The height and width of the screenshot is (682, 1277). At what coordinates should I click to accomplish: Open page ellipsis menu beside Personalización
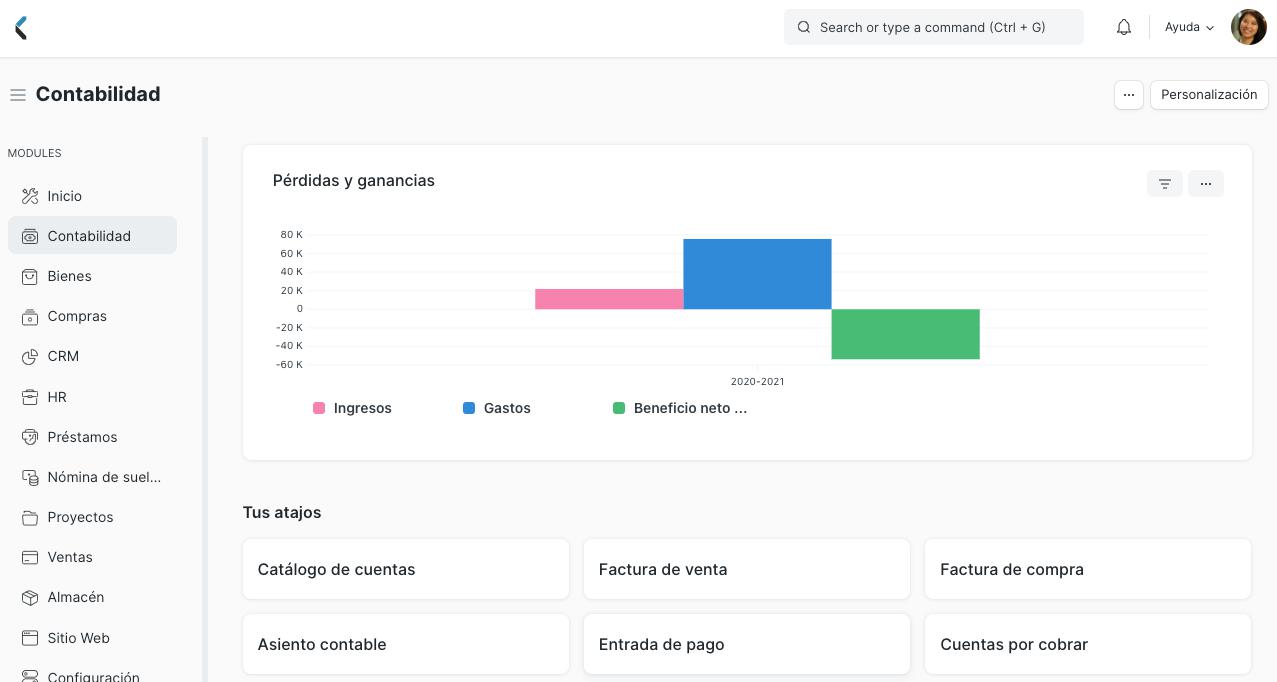tap(1129, 95)
